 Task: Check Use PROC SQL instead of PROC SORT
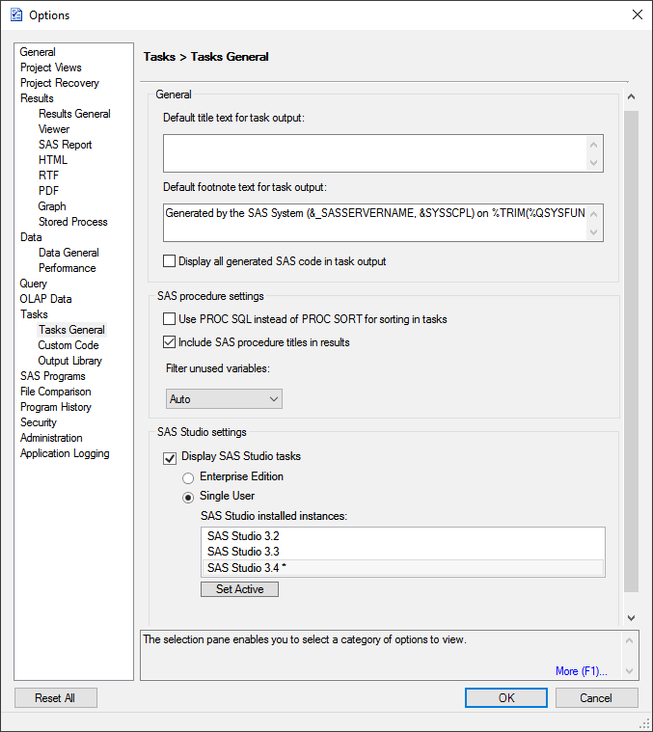169,319
